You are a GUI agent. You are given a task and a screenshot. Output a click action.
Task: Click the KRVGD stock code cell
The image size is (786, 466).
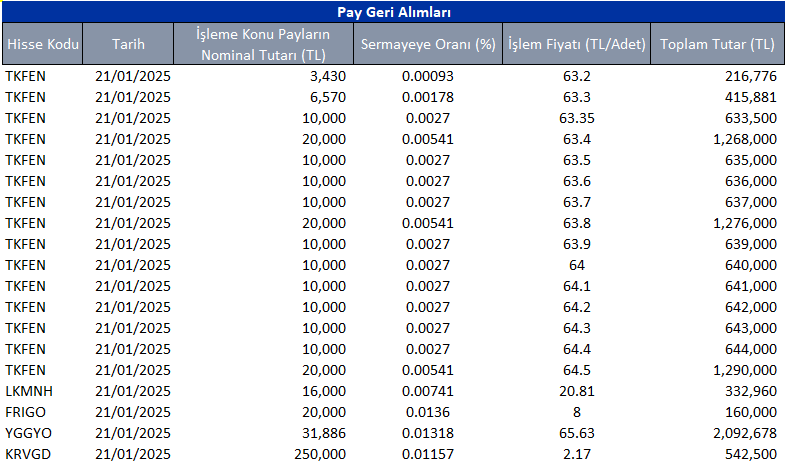click(27, 454)
